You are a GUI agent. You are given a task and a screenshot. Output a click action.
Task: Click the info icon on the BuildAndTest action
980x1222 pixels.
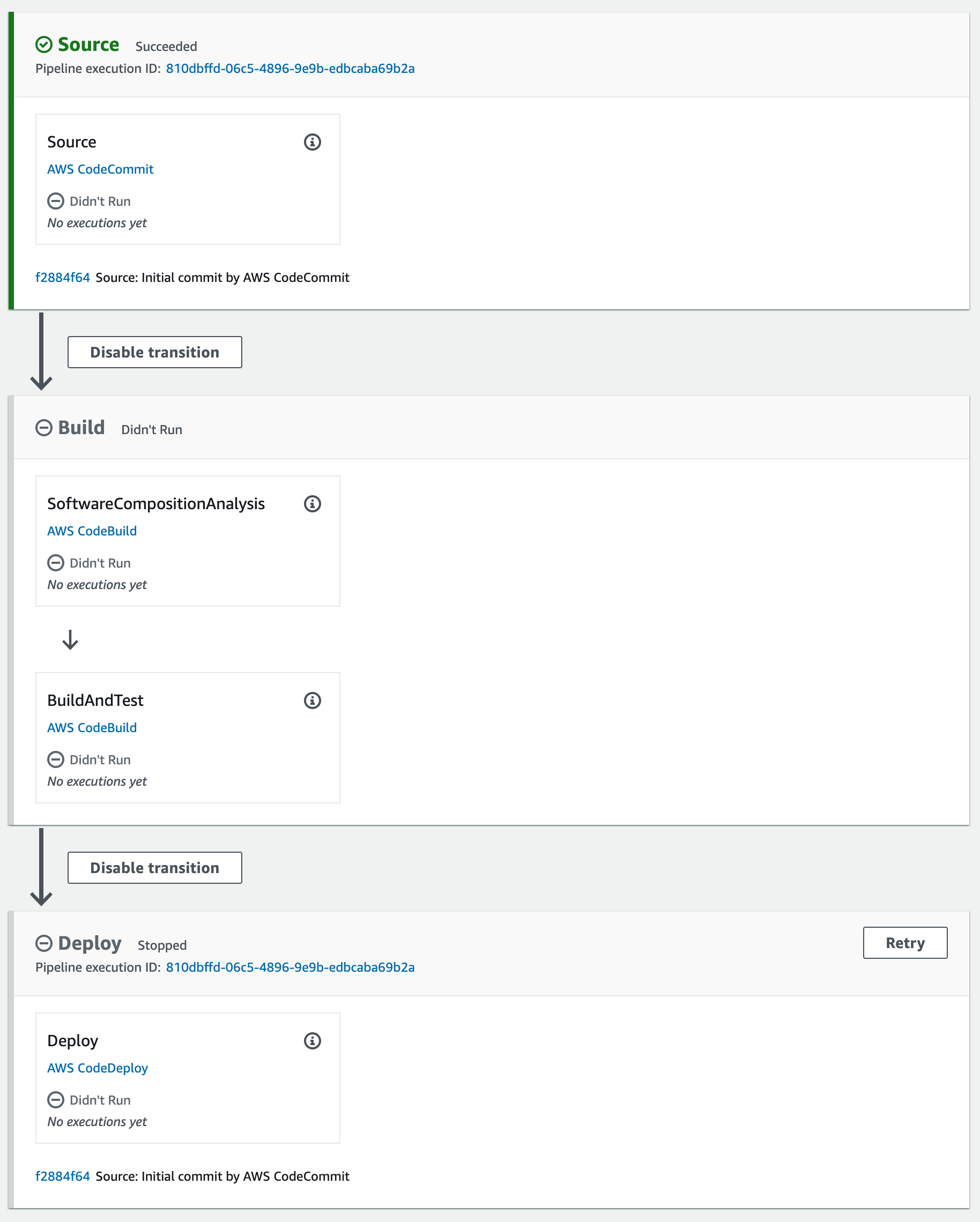point(313,701)
